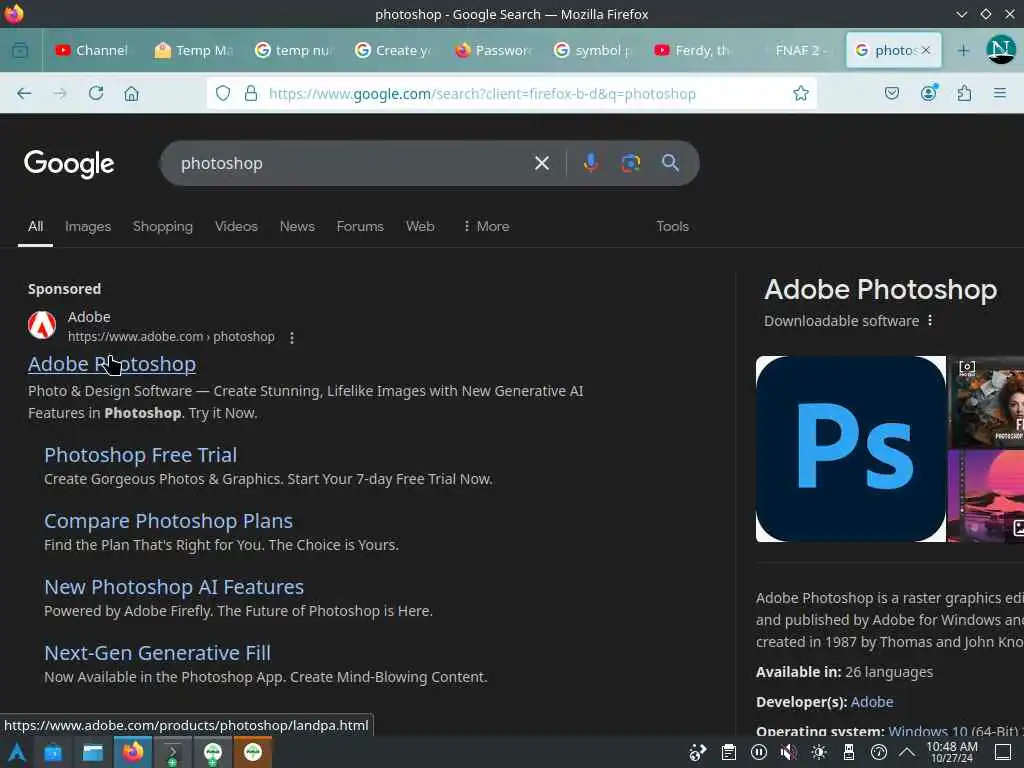This screenshot has width=1024, height=768.
Task: Switch to the Web results tab
Action: [x=420, y=226]
